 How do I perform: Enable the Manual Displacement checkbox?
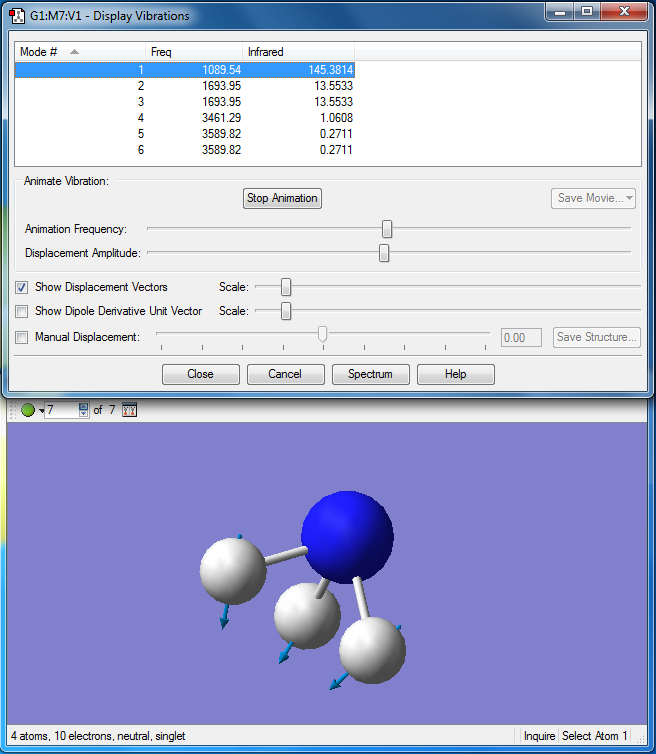click(x=21, y=337)
